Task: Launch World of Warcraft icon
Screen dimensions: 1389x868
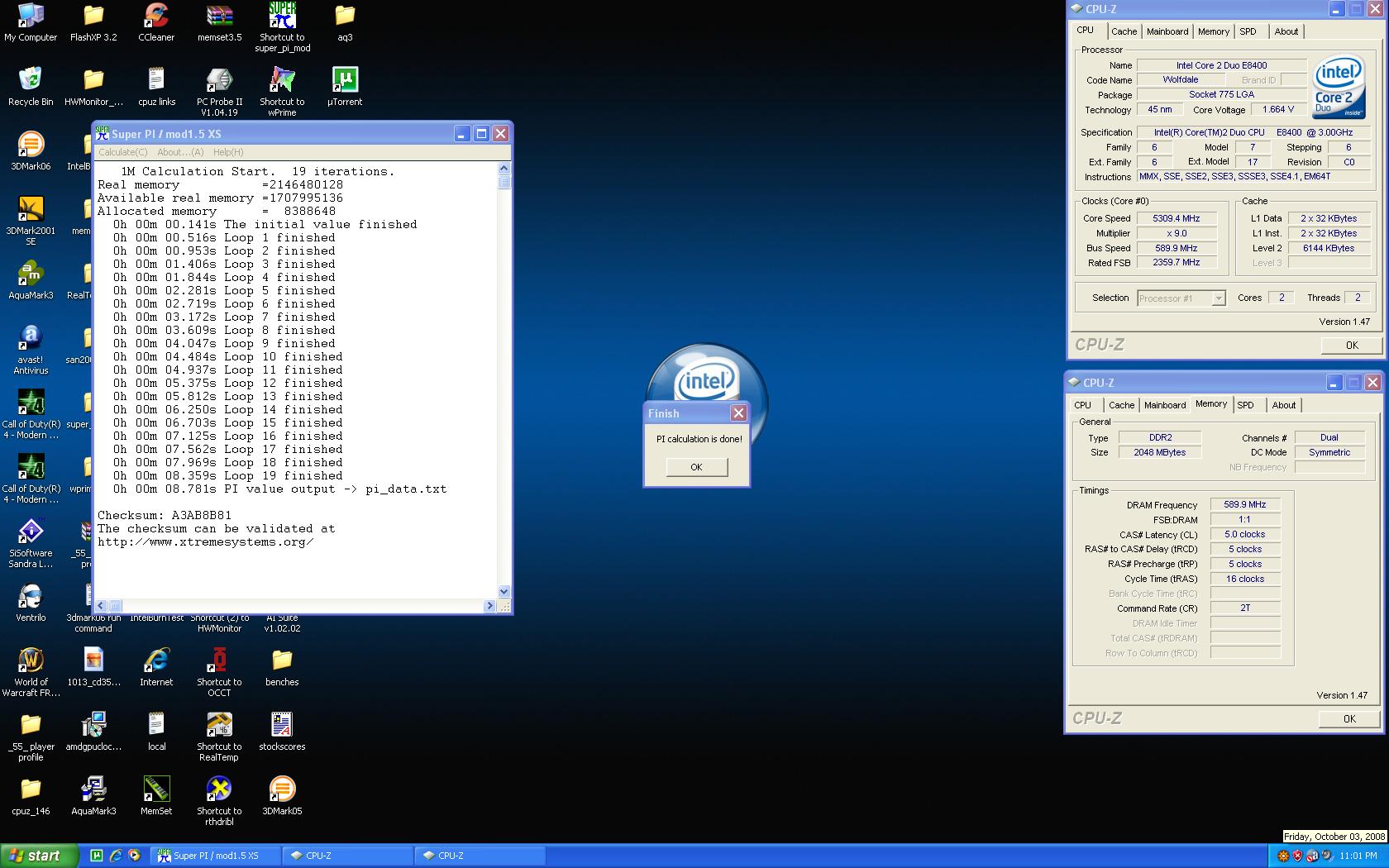Action: point(31,672)
